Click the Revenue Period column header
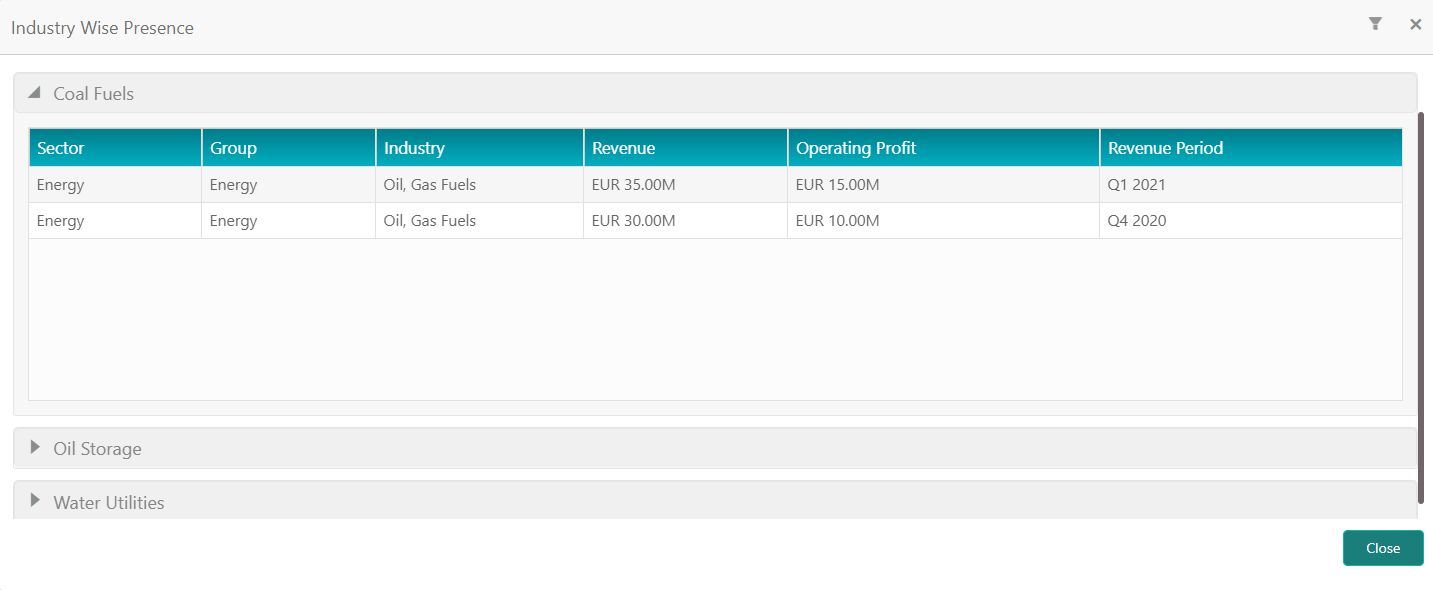Viewport: 1433px width, 590px height. (x=1251, y=148)
